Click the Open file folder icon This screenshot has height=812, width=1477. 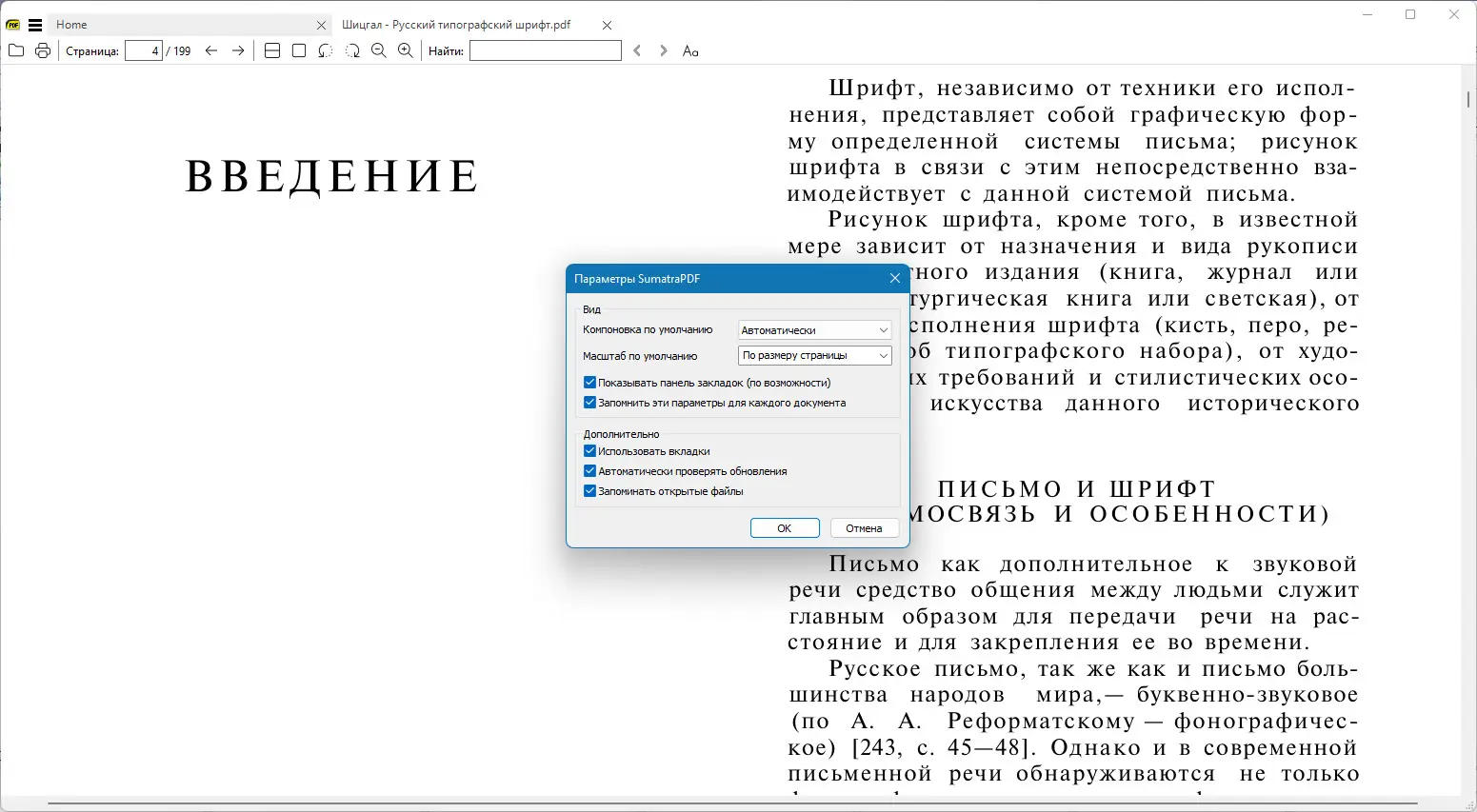coord(16,50)
